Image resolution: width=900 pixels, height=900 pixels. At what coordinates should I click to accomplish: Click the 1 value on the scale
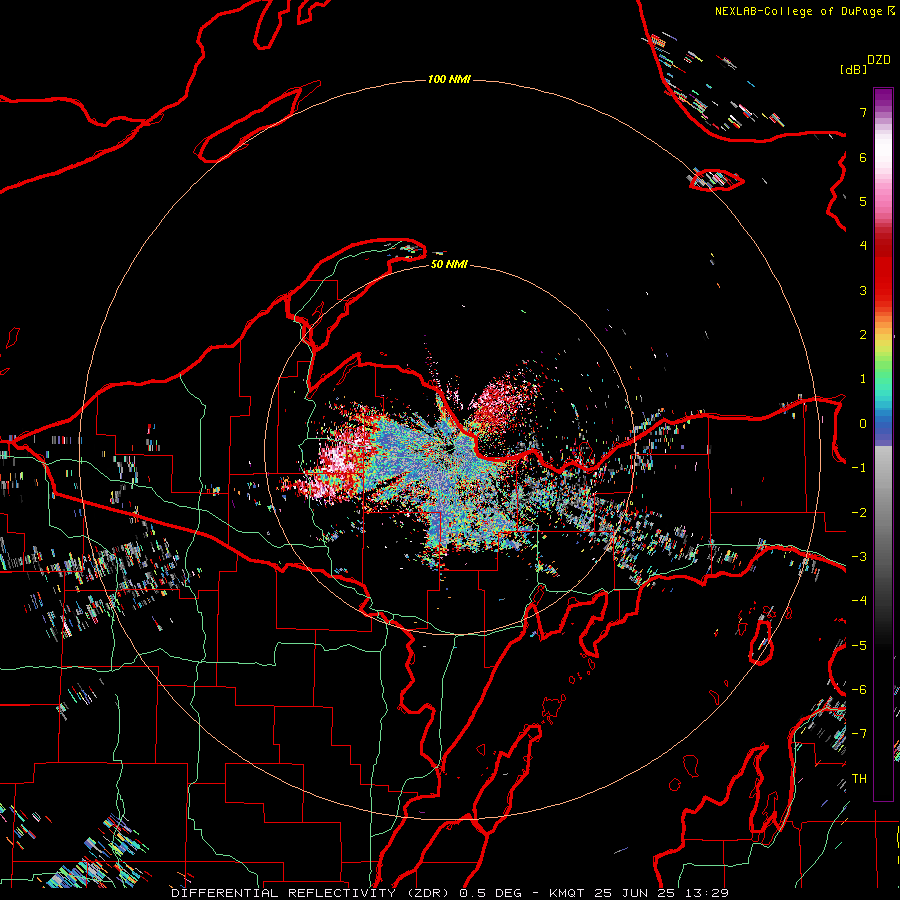(x=862, y=379)
